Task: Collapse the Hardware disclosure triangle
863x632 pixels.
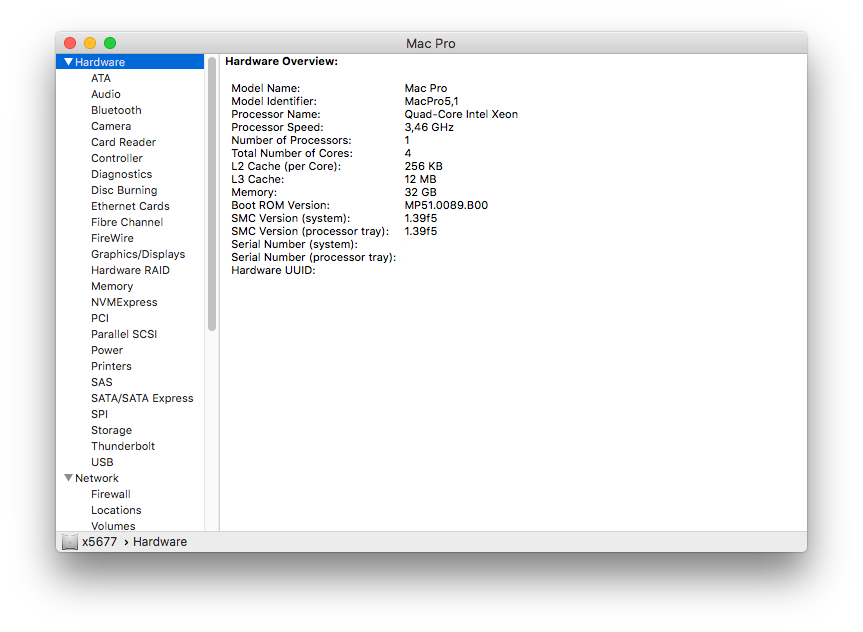Action: point(68,62)
